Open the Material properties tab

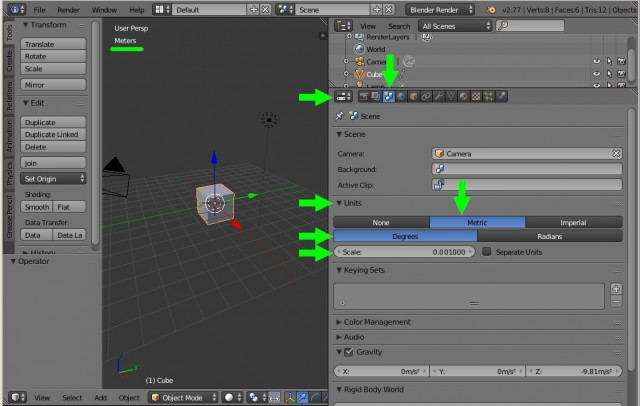(x=464, y=96)
